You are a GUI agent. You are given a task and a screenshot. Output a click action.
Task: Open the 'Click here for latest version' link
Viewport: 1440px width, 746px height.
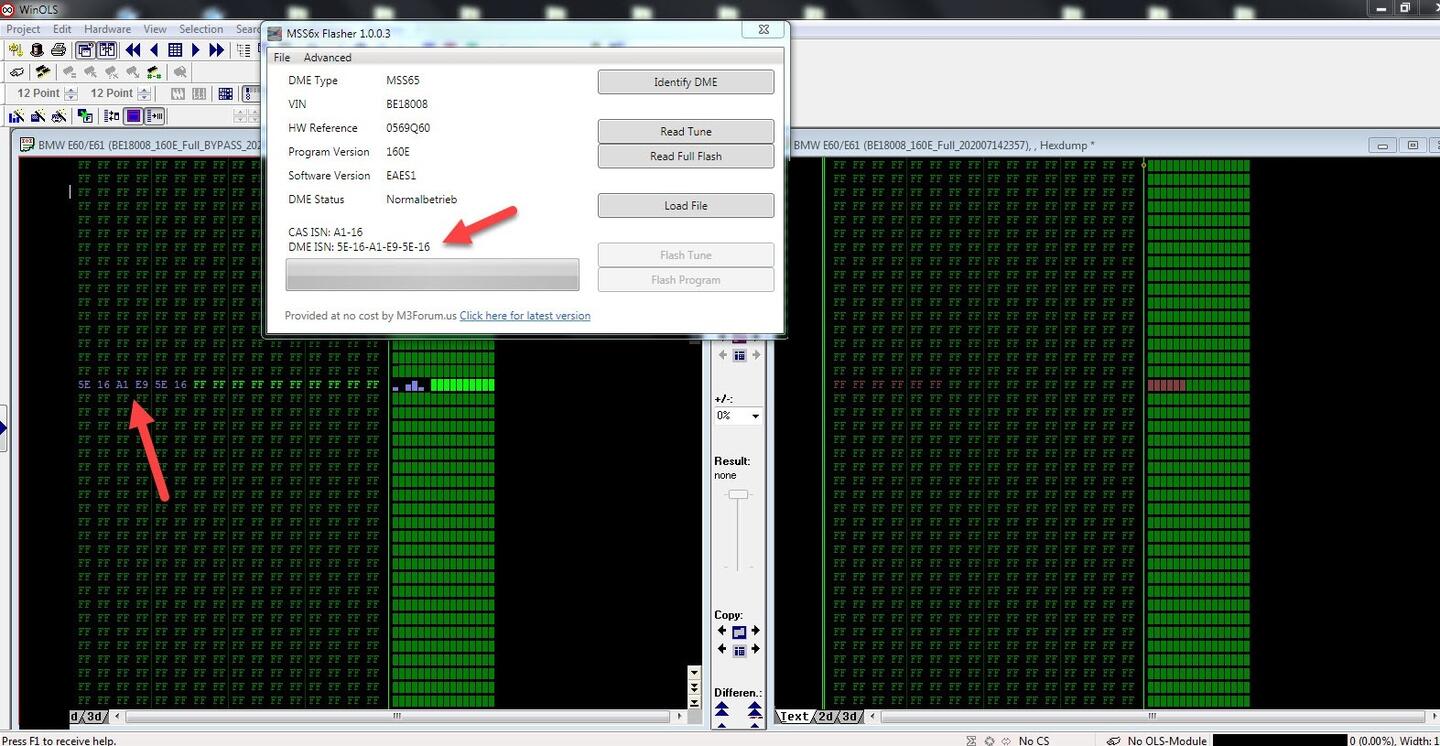pyautogui.click(x=524, y=316)
